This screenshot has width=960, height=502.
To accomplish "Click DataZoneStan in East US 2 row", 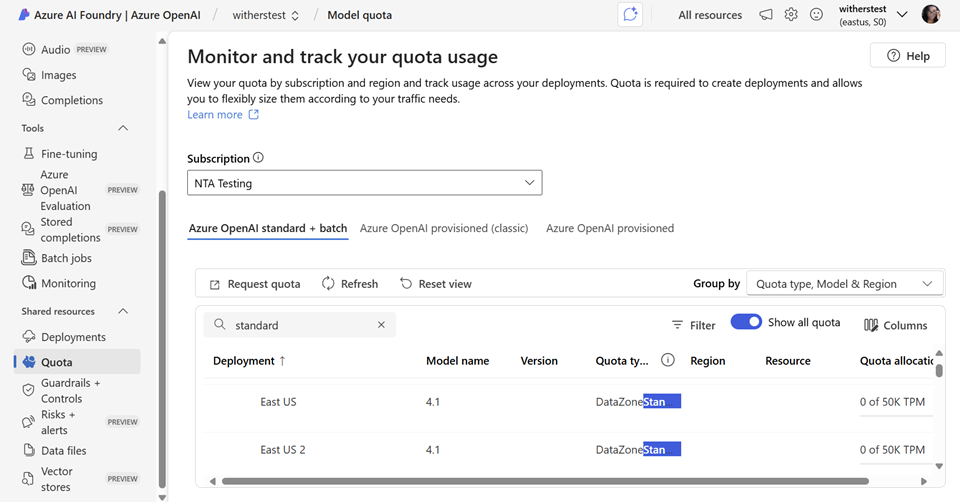I will coord(638,449).
